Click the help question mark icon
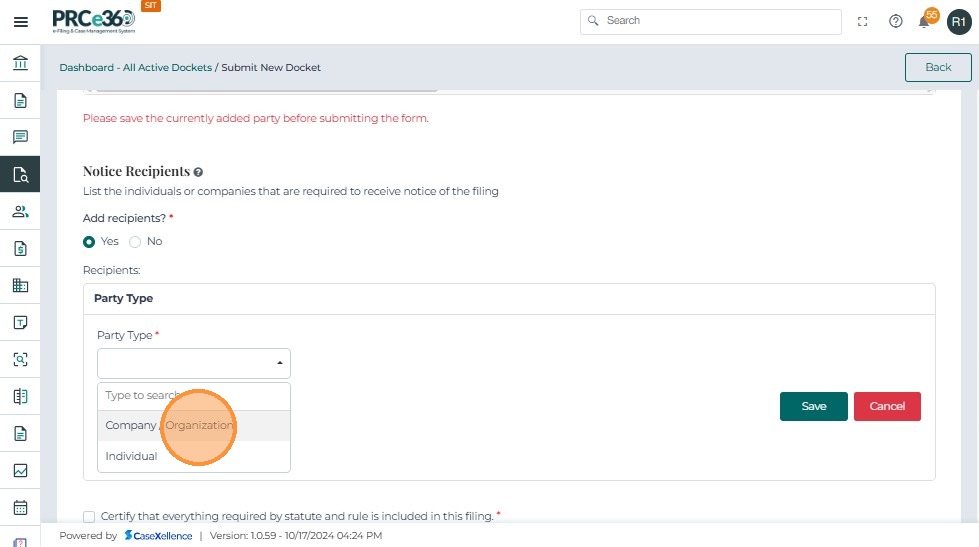 [896, 21]
